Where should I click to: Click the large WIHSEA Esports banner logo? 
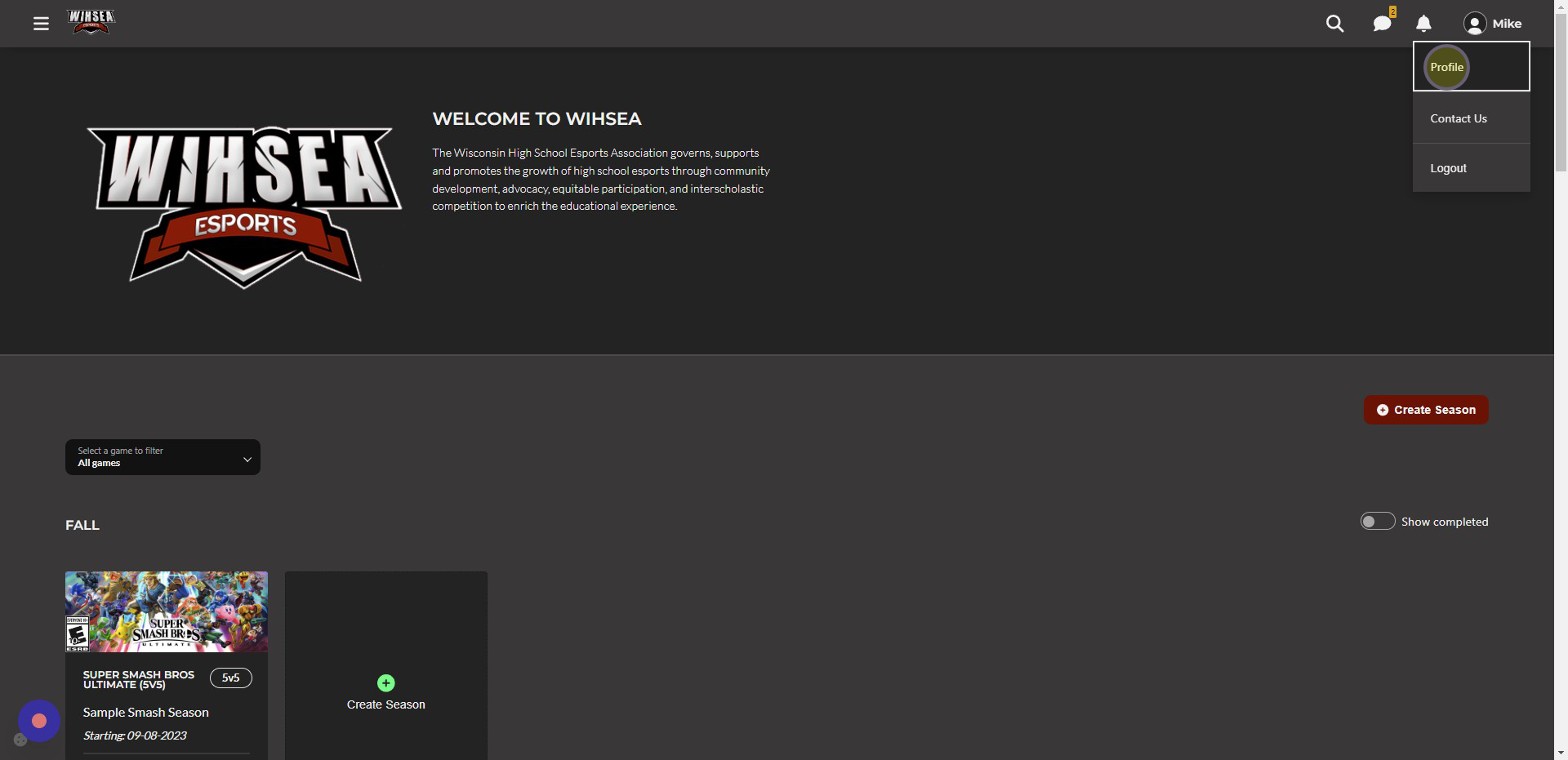click(245, 207)
